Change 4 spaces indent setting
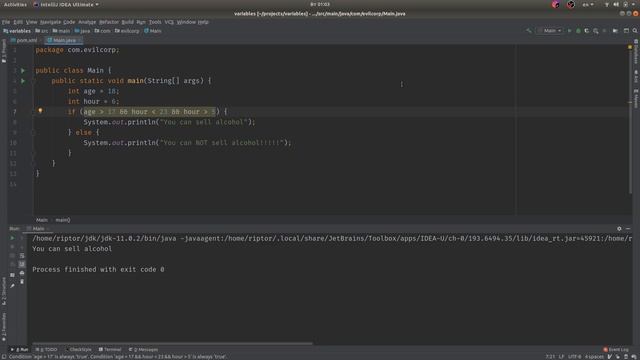Screen dimensions: 640x360 (594, 357)
